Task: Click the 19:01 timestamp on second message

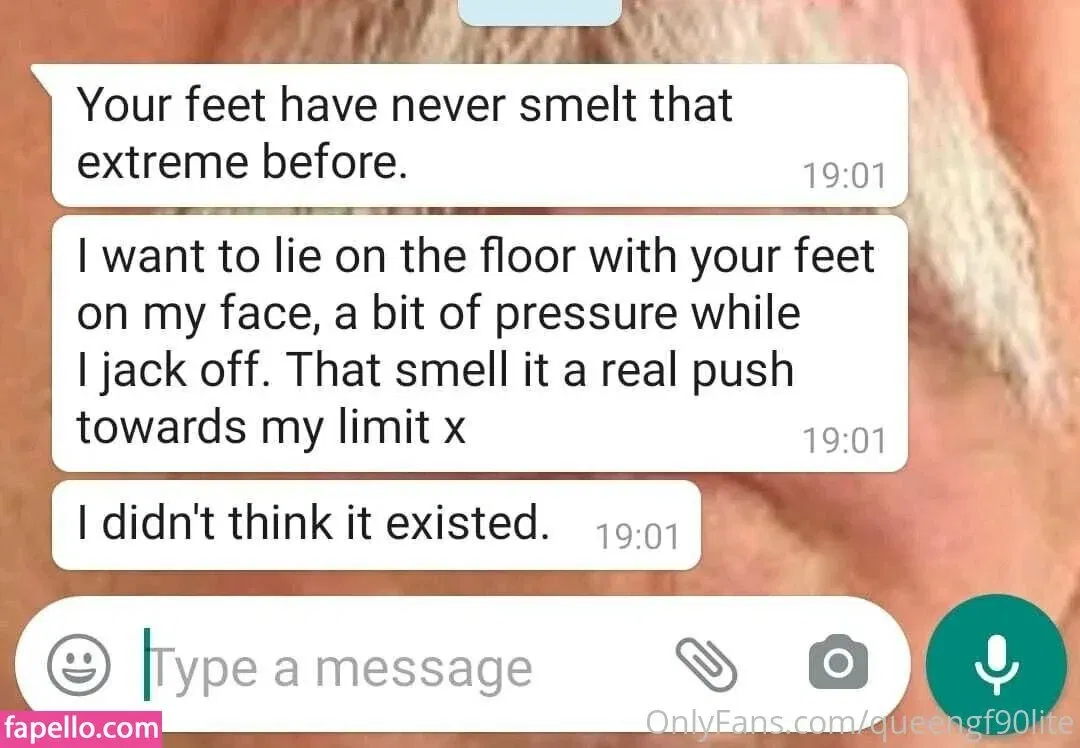Action: click(x=844, y=441)
